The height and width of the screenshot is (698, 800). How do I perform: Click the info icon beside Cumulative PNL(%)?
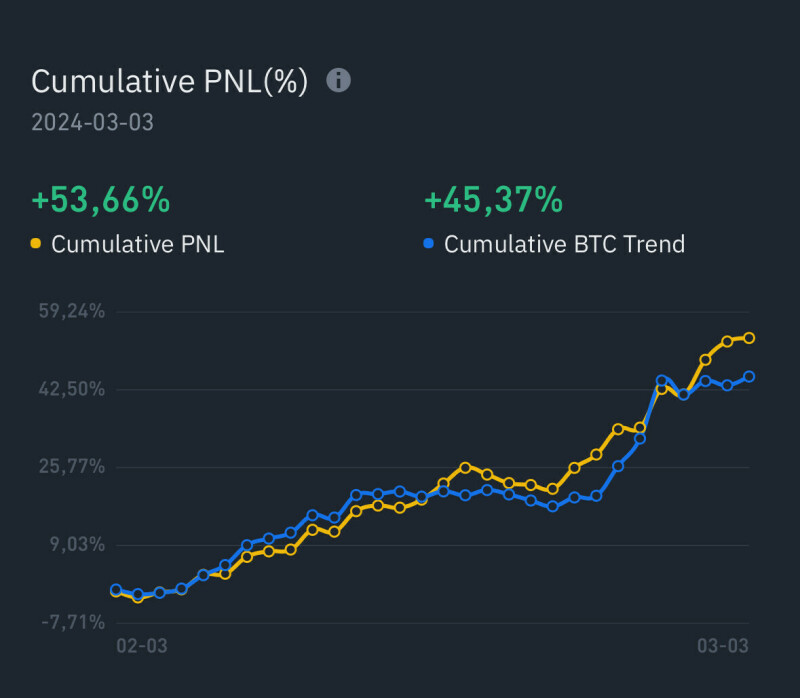[x=339, y=81]
